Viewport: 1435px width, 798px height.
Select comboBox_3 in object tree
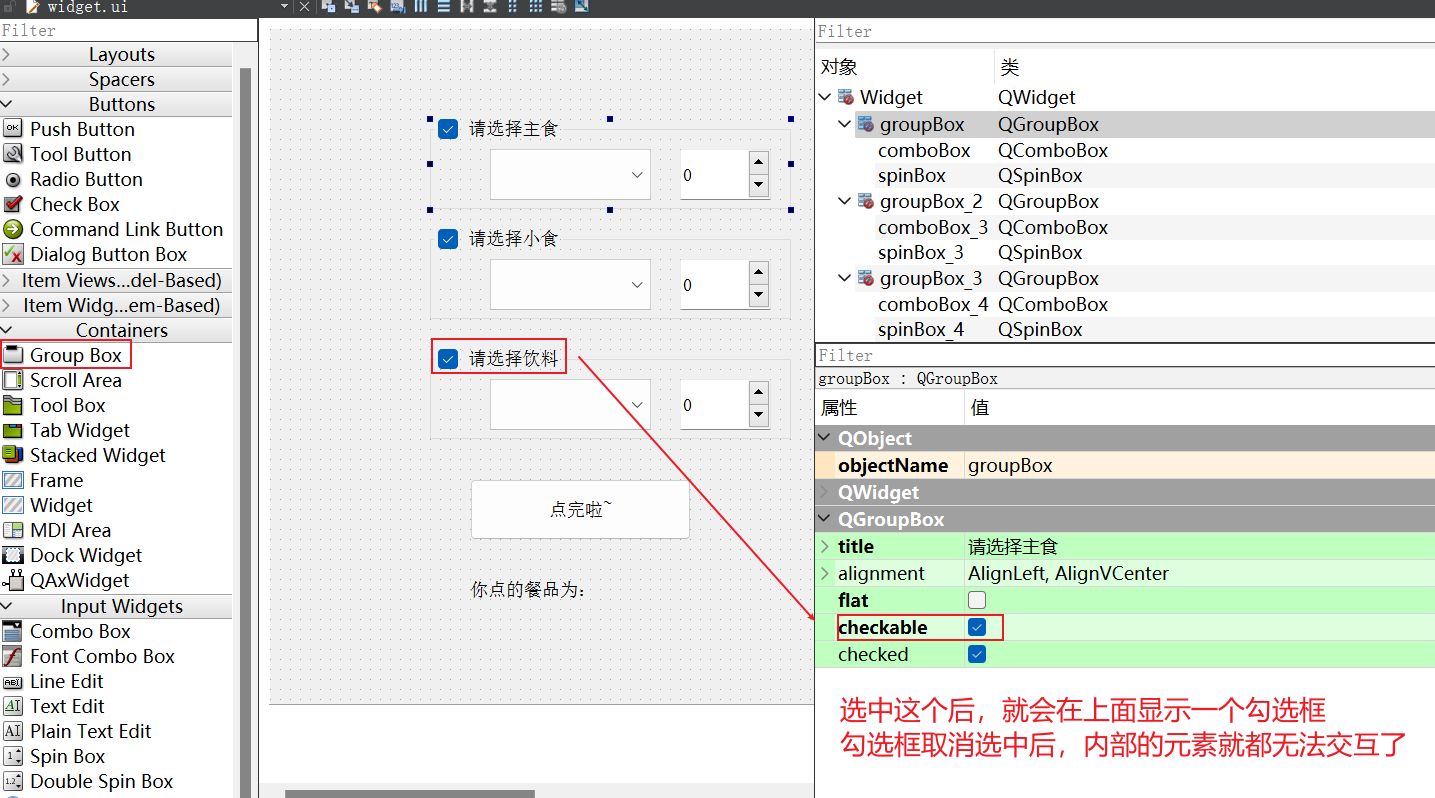point(933,227)
